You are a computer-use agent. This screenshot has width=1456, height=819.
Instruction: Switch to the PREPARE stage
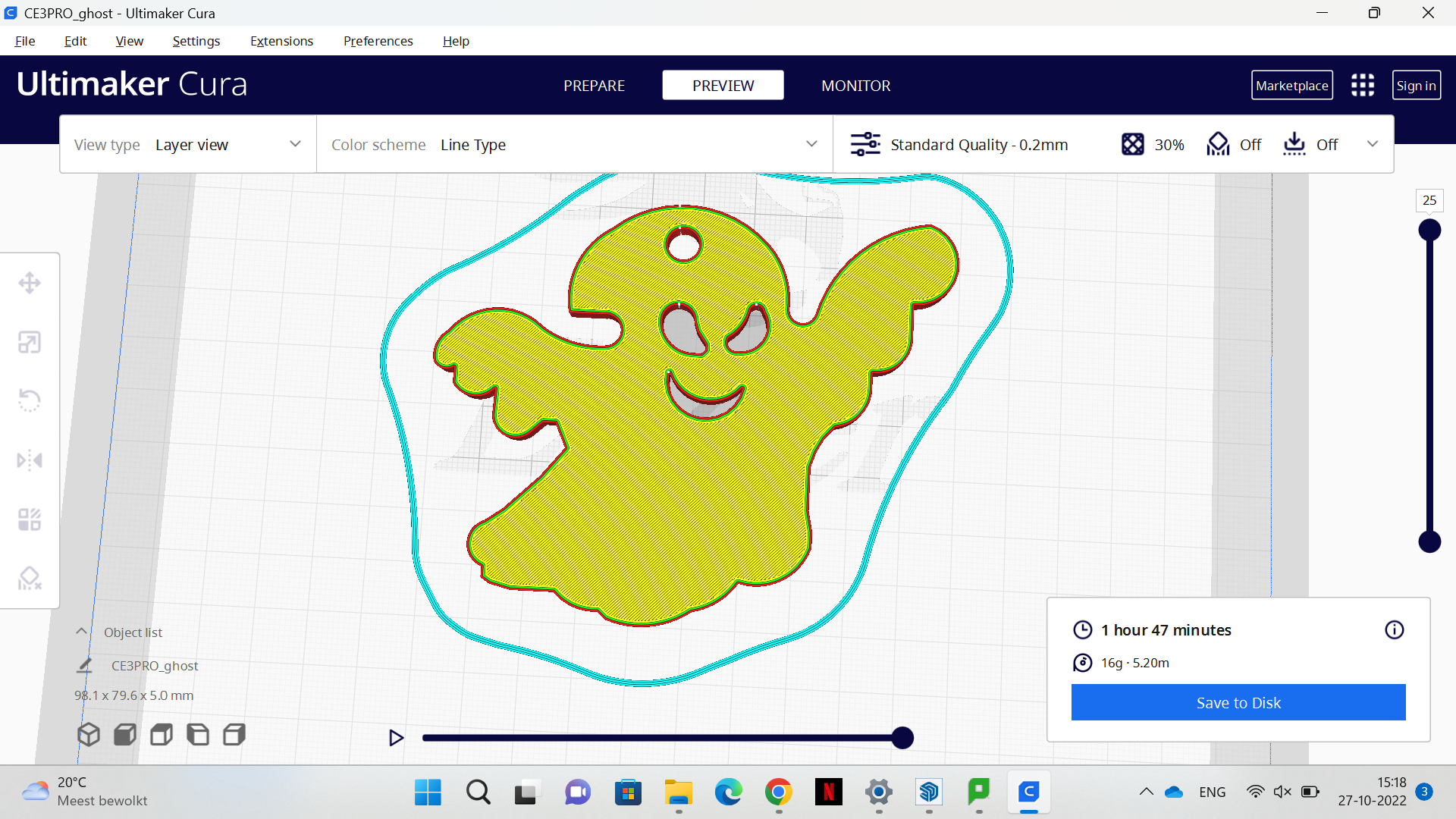[x=594, y=86]
